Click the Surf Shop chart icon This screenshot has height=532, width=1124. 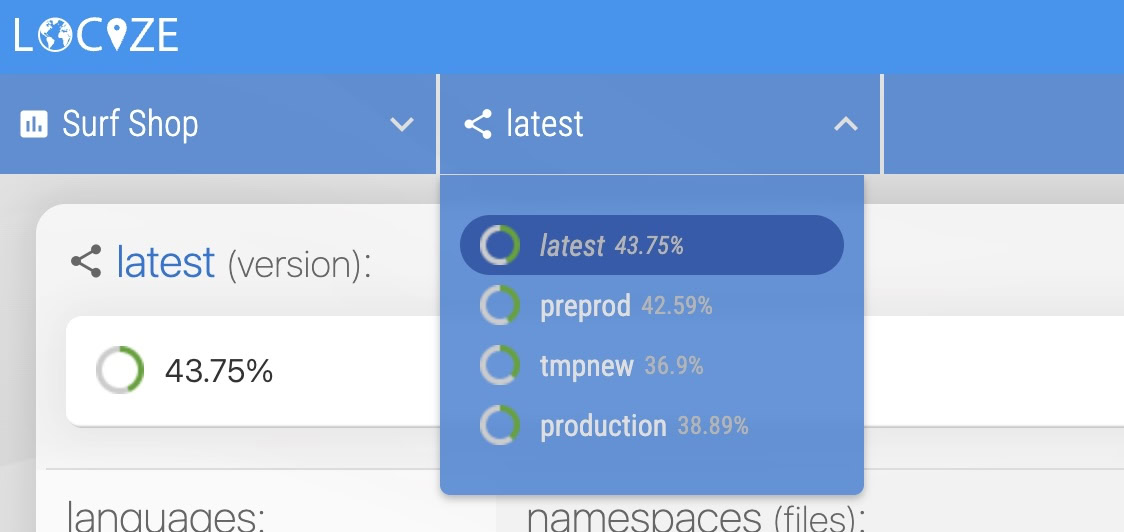tap(34, 125)
